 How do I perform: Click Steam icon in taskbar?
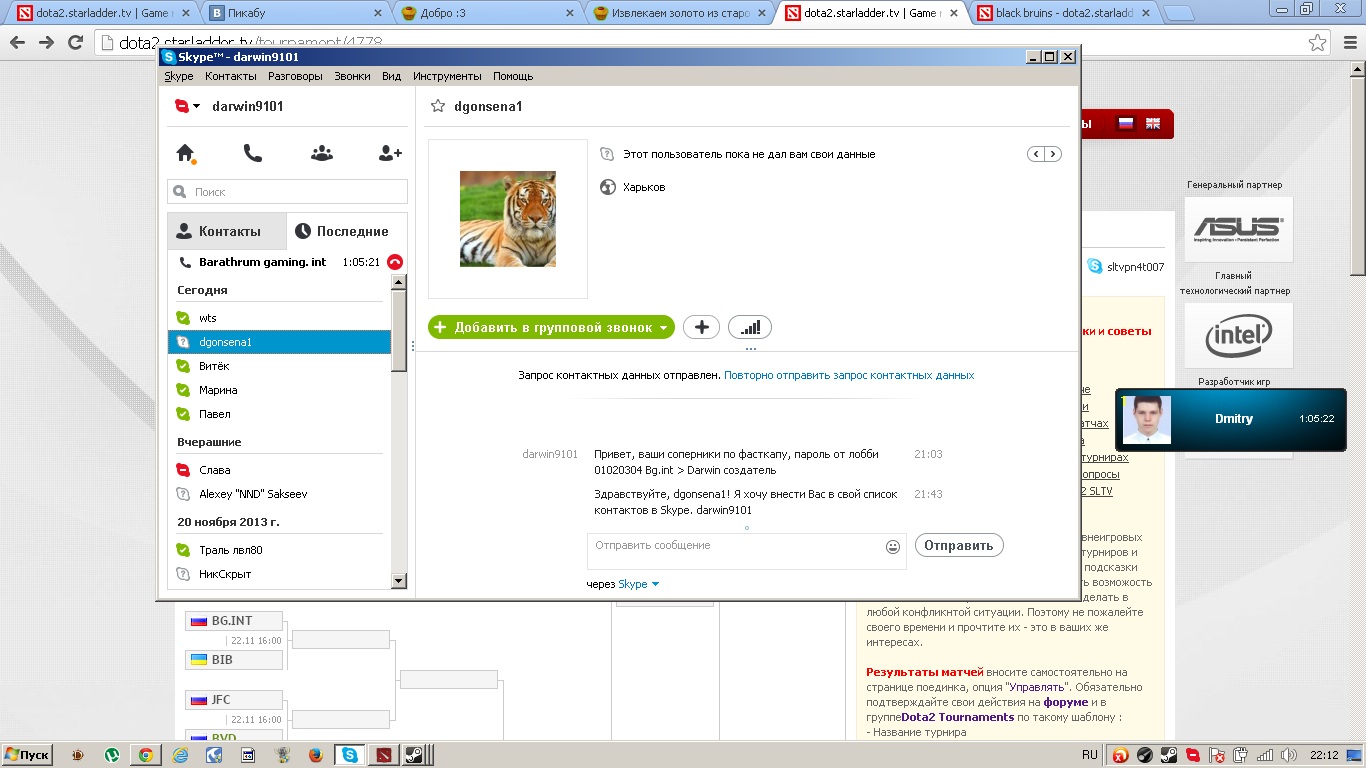412,755
